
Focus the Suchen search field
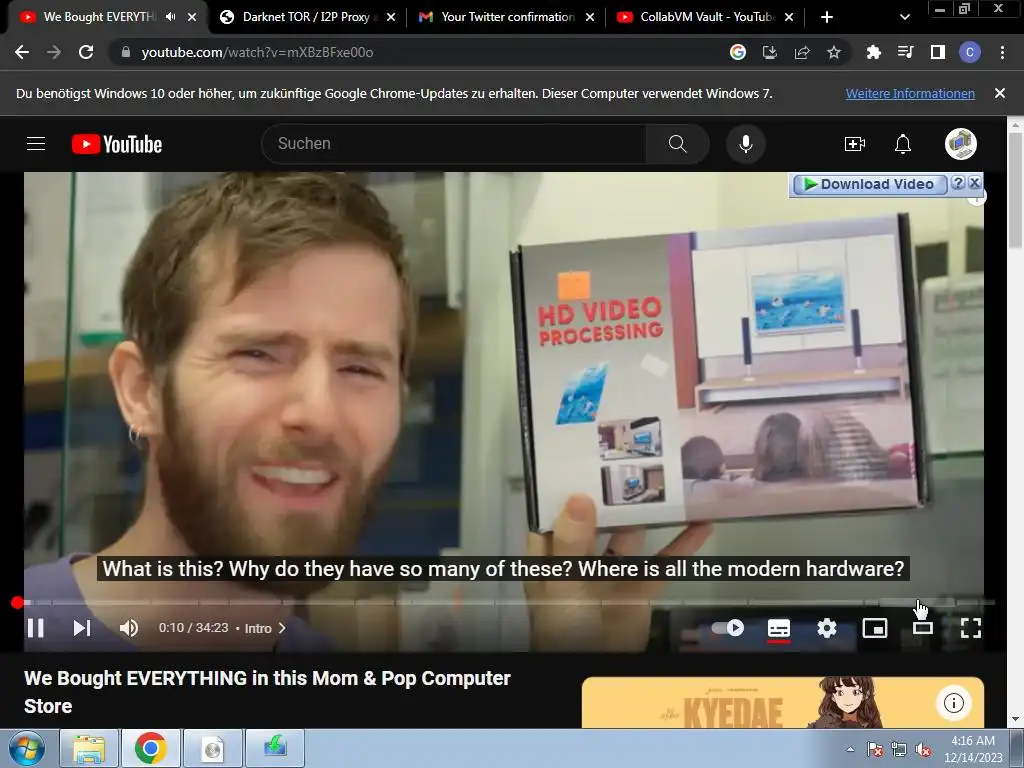coord(454,144)
